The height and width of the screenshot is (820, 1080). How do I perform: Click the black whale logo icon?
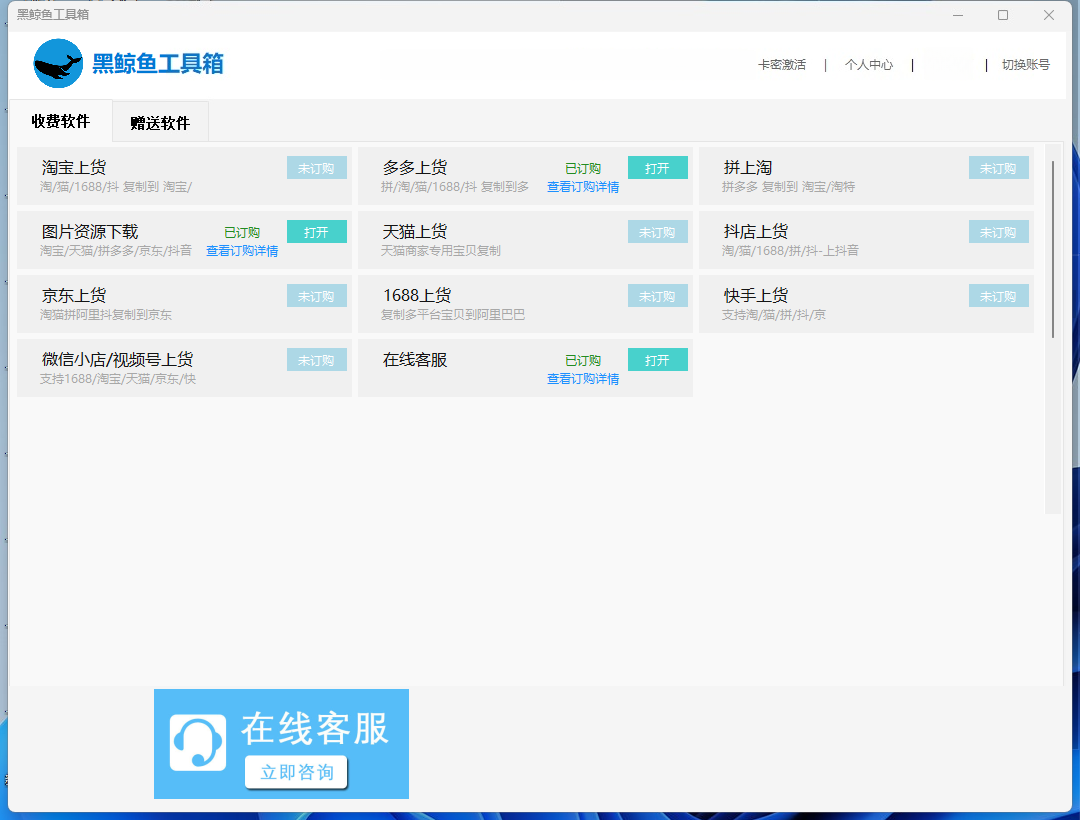pos(58,64)
